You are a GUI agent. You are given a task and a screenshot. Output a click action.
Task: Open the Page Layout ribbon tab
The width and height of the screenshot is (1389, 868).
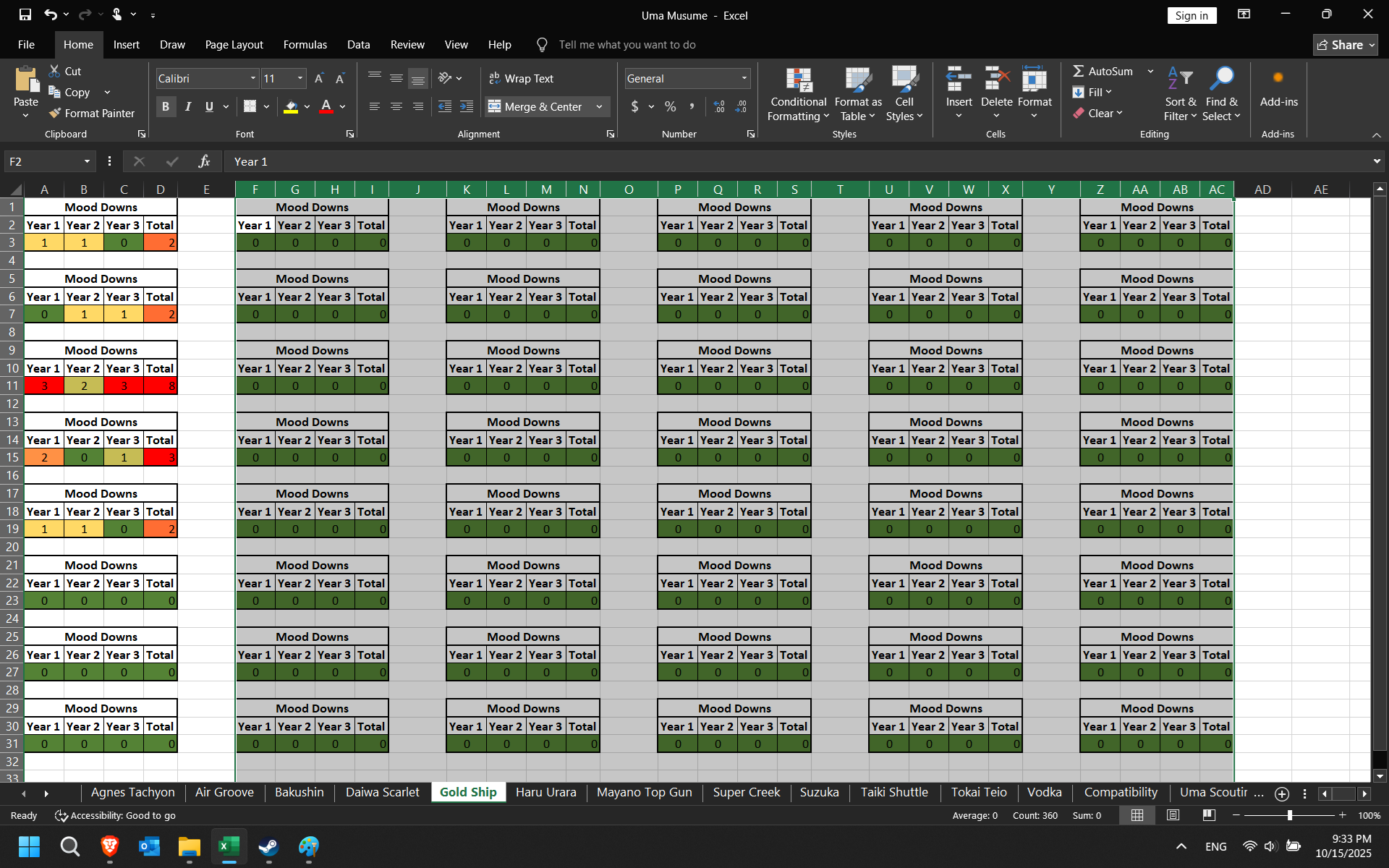(x=234, y=44)
